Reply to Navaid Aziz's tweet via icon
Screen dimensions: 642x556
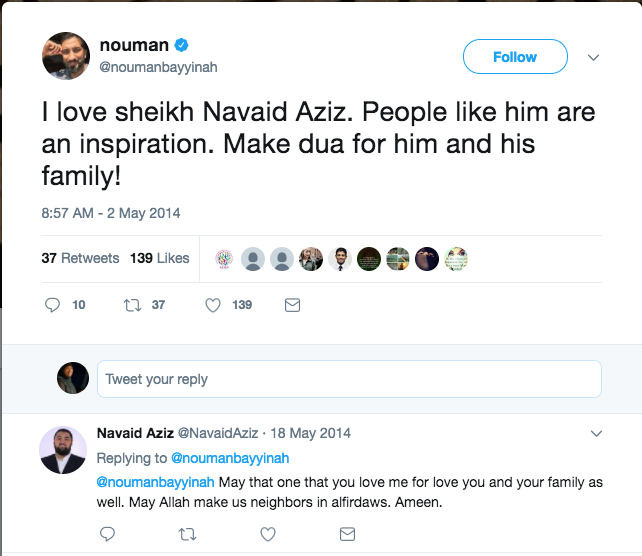108,536
